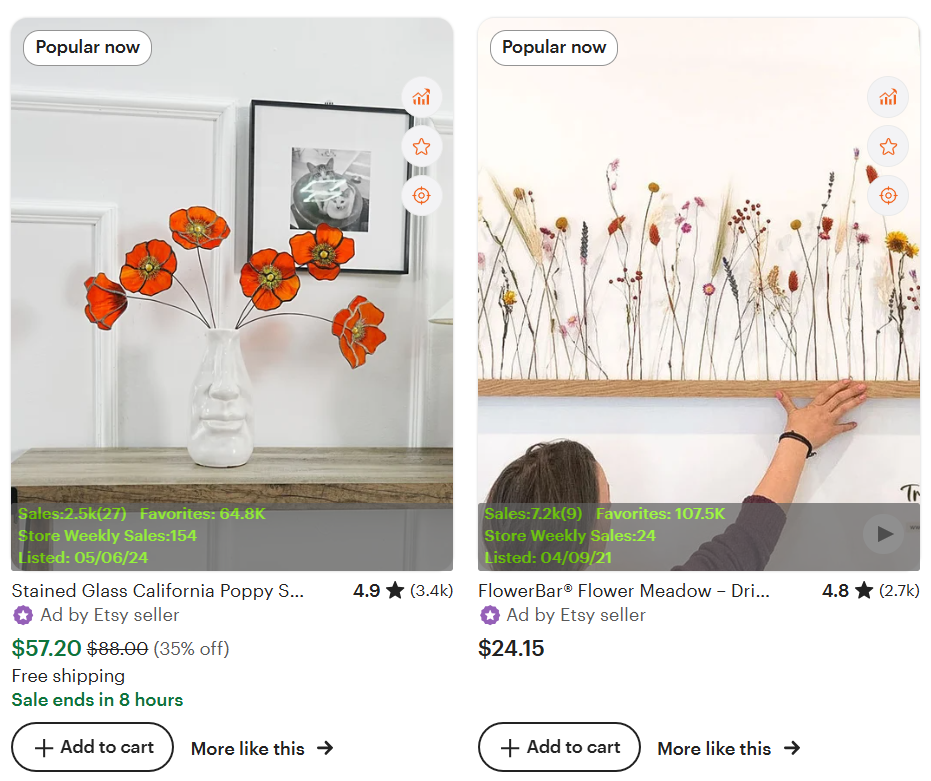The height and width of the screenshot is (781, 931).
Task: Open the FlowerBar Flower Meadow title link
Action: coord(624,591)
